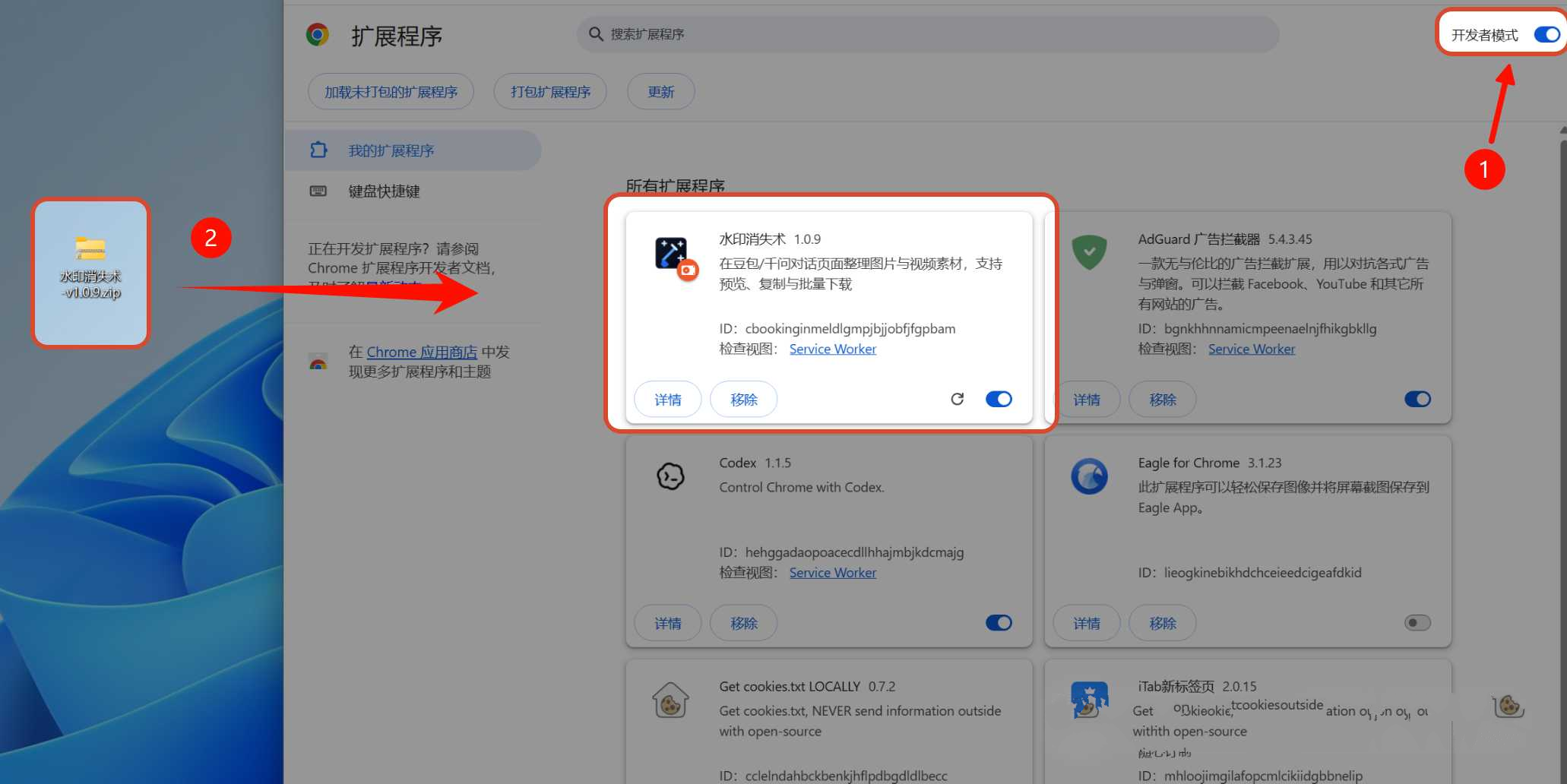Click the Get cookies.txt LOCALLY house icon
The height and width of the screenshot is (784, 1567).
(x=670, y=700)
